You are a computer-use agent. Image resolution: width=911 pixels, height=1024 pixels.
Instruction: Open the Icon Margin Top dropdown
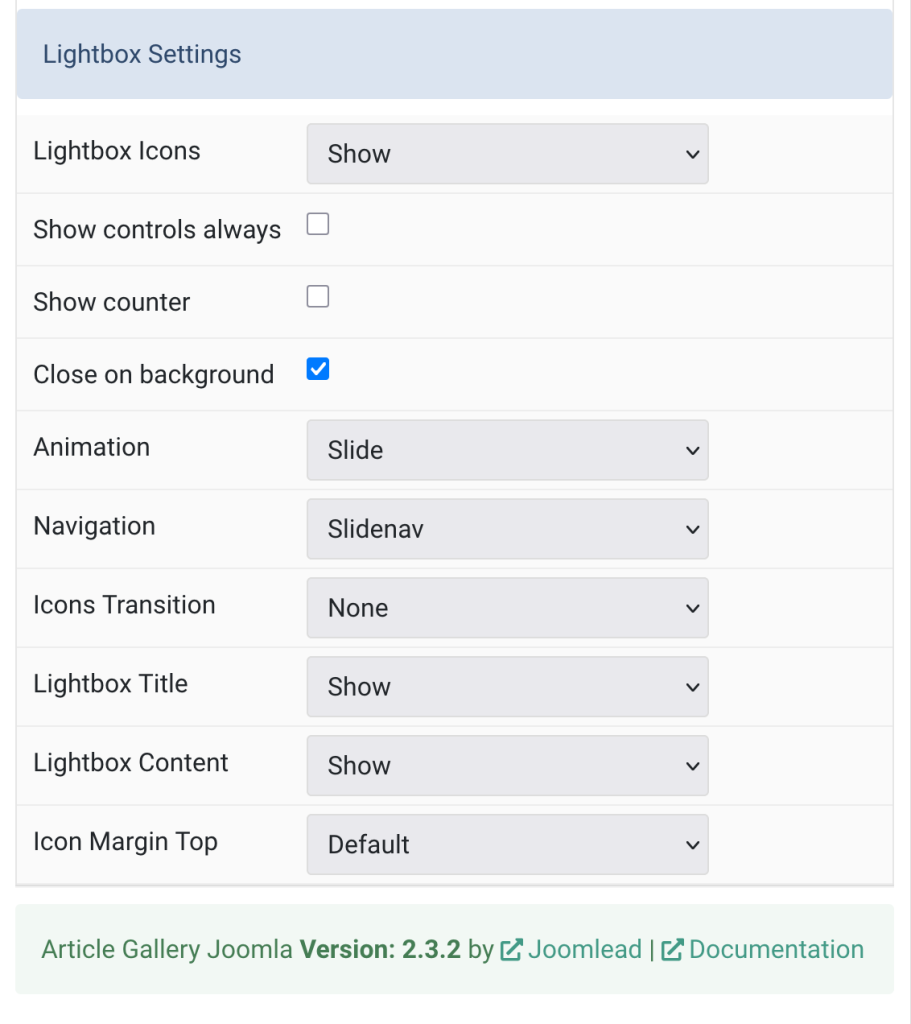tap(506, 844)
